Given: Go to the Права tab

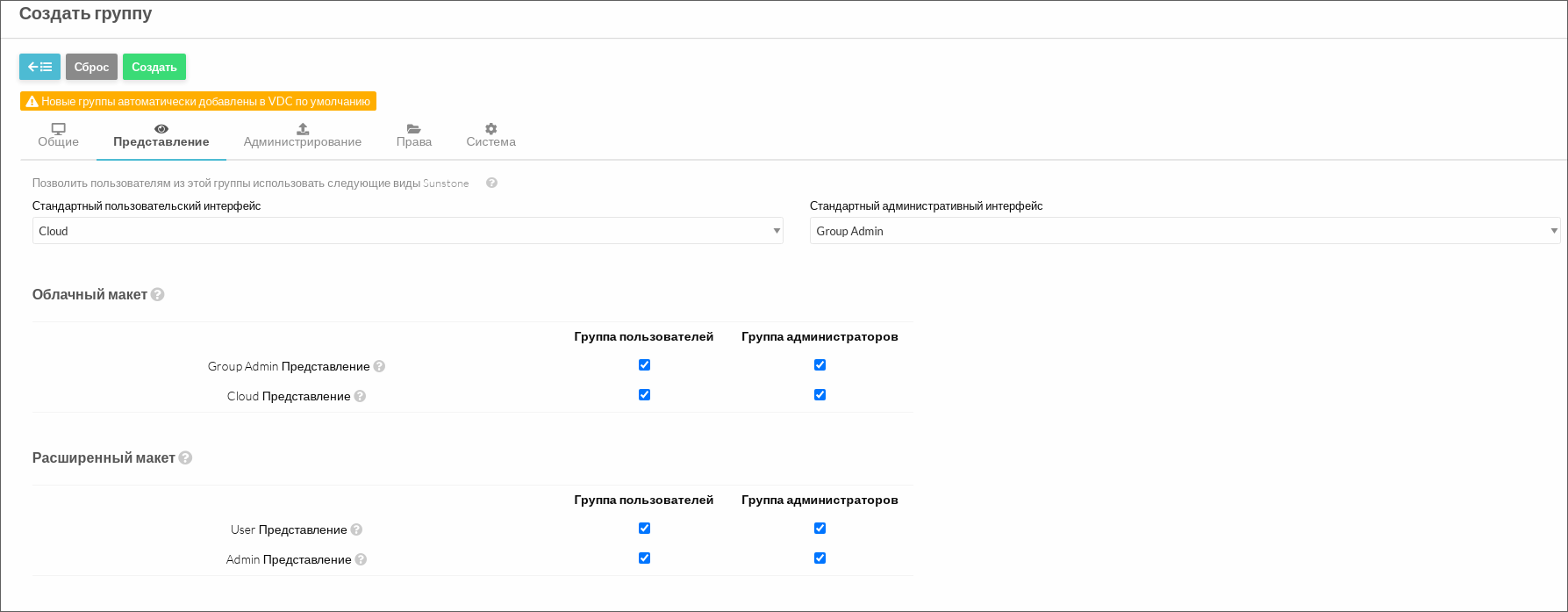Looking at the screenshot, I should (x=414, y=135).
